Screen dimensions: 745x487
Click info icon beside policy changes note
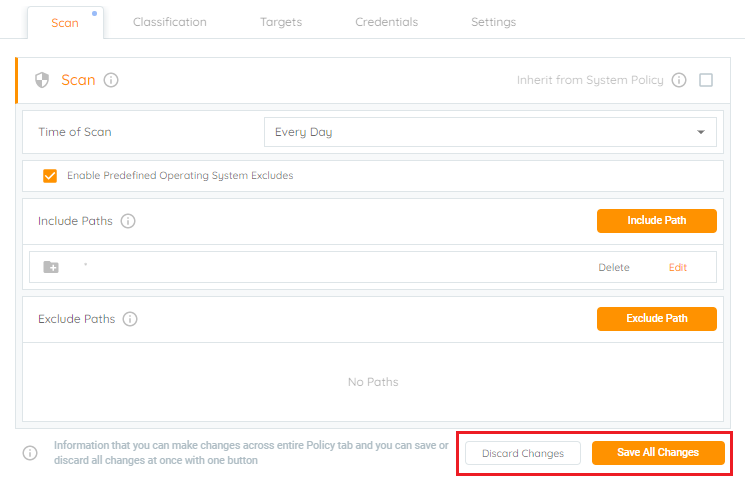30,453
